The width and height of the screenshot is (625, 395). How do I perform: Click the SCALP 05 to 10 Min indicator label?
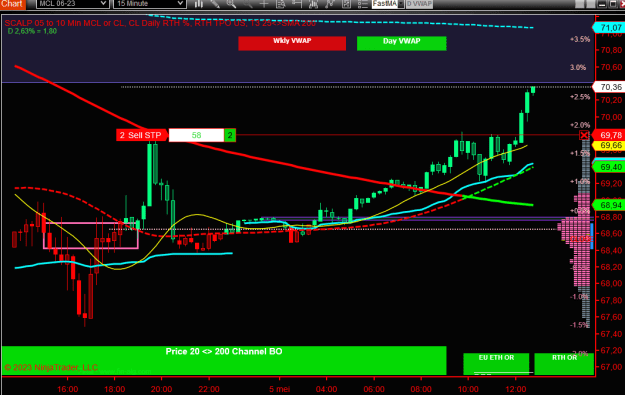pos(161,23)
